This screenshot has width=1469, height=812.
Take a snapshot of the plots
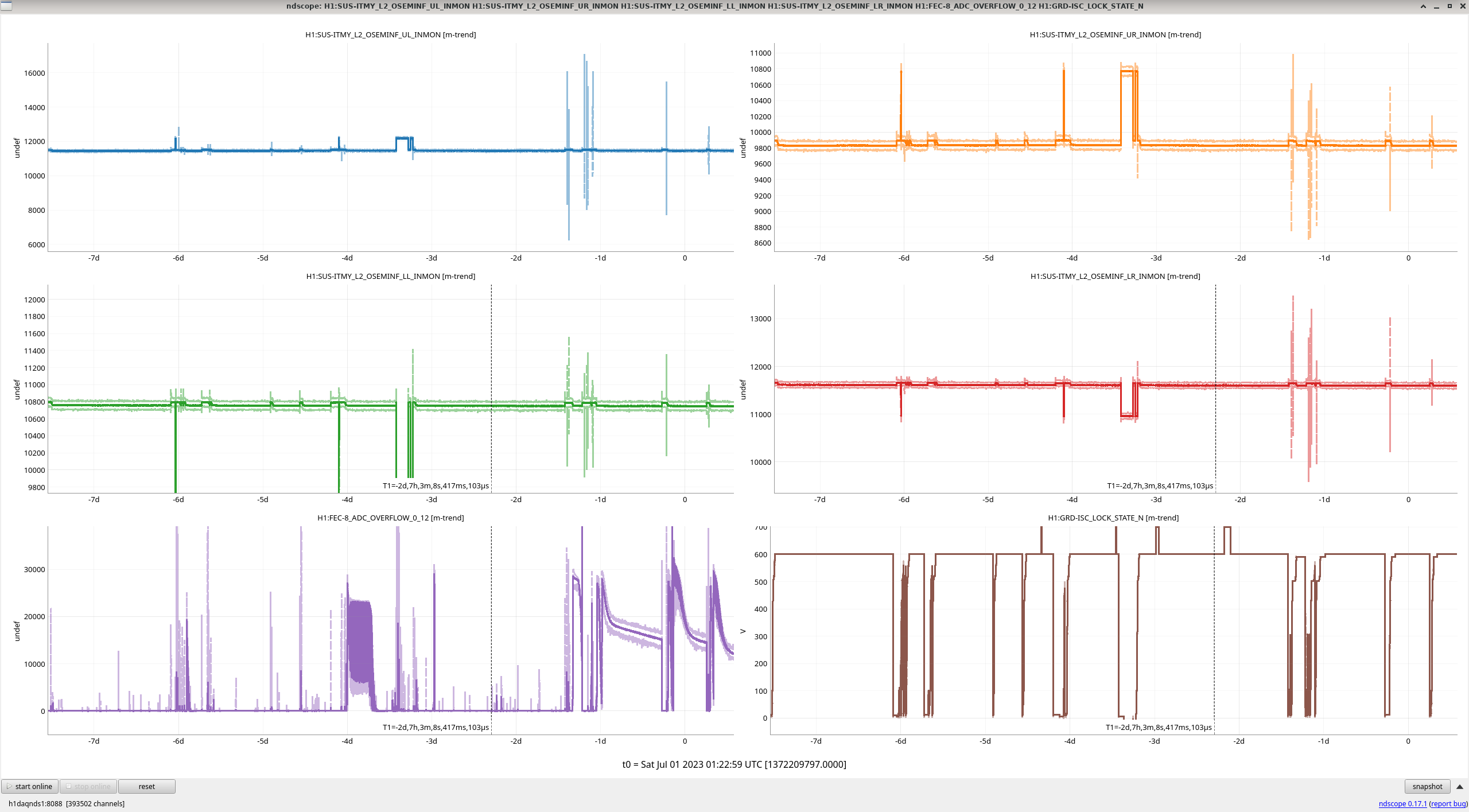tap(1427, 786)
